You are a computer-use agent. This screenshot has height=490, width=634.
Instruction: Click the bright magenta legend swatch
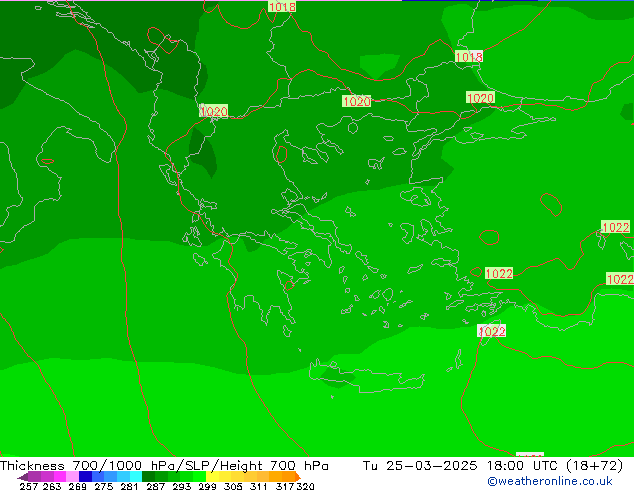coord(60,476)
